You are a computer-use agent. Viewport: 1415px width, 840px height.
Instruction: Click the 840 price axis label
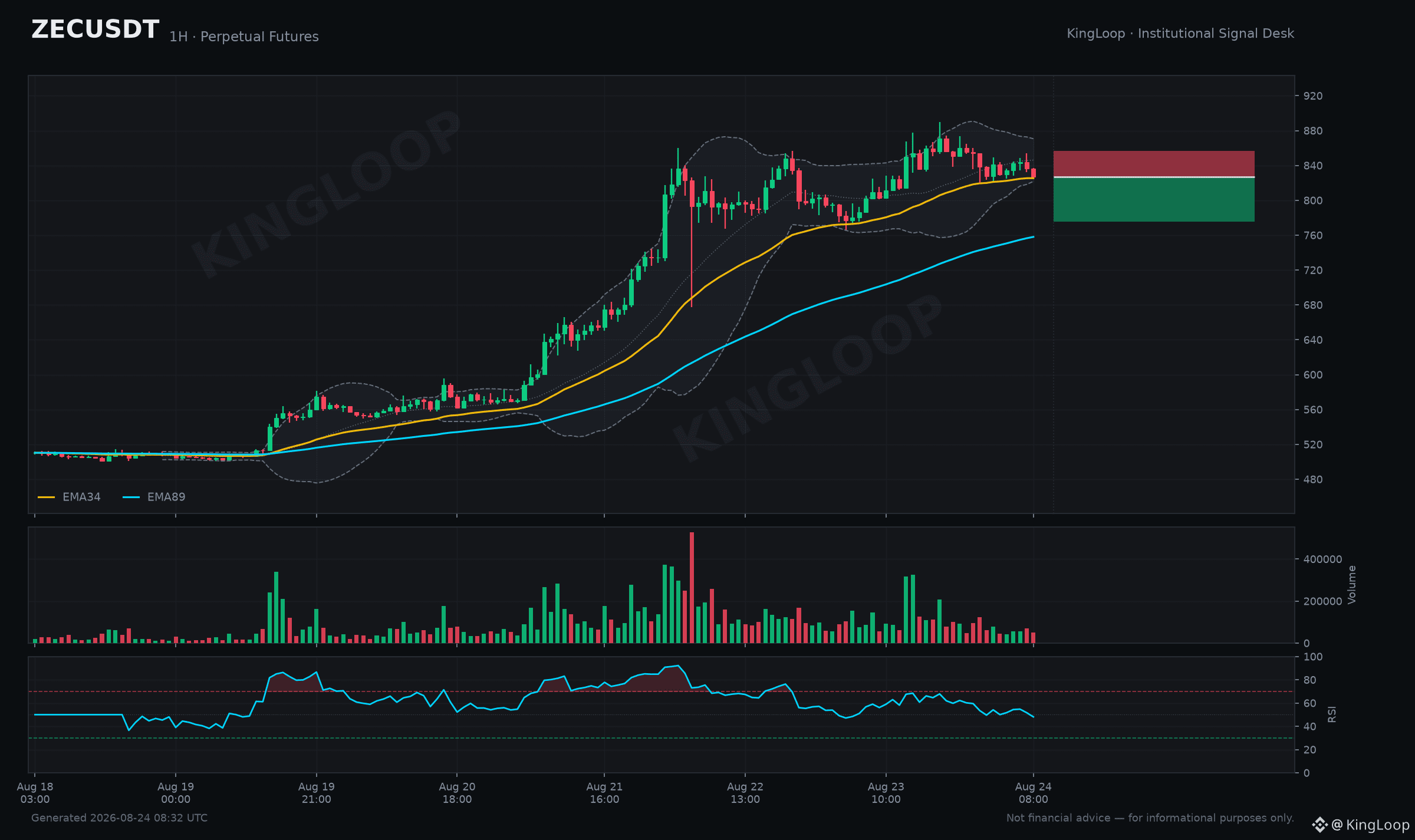pos(1313,166)
